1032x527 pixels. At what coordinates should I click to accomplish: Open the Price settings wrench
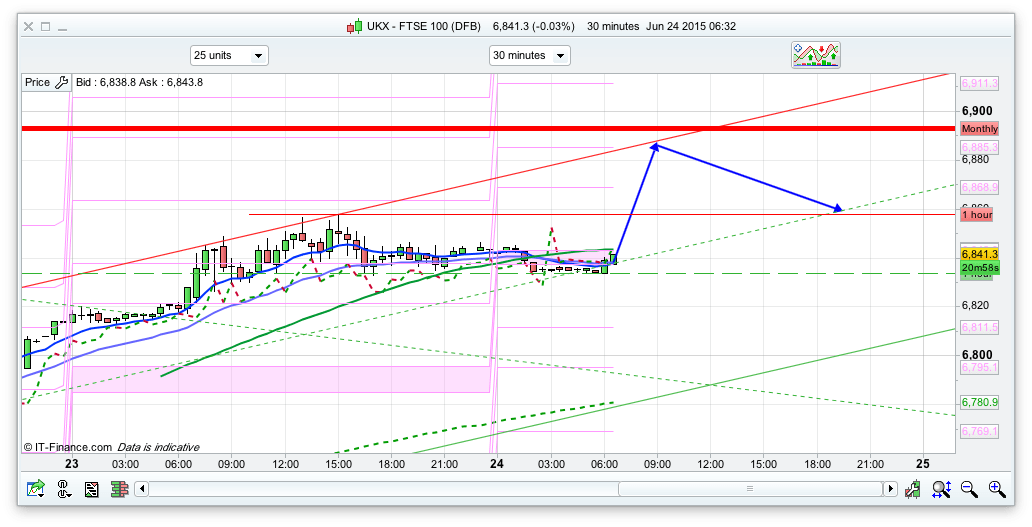pyautogui.click(x=61, y=83)
